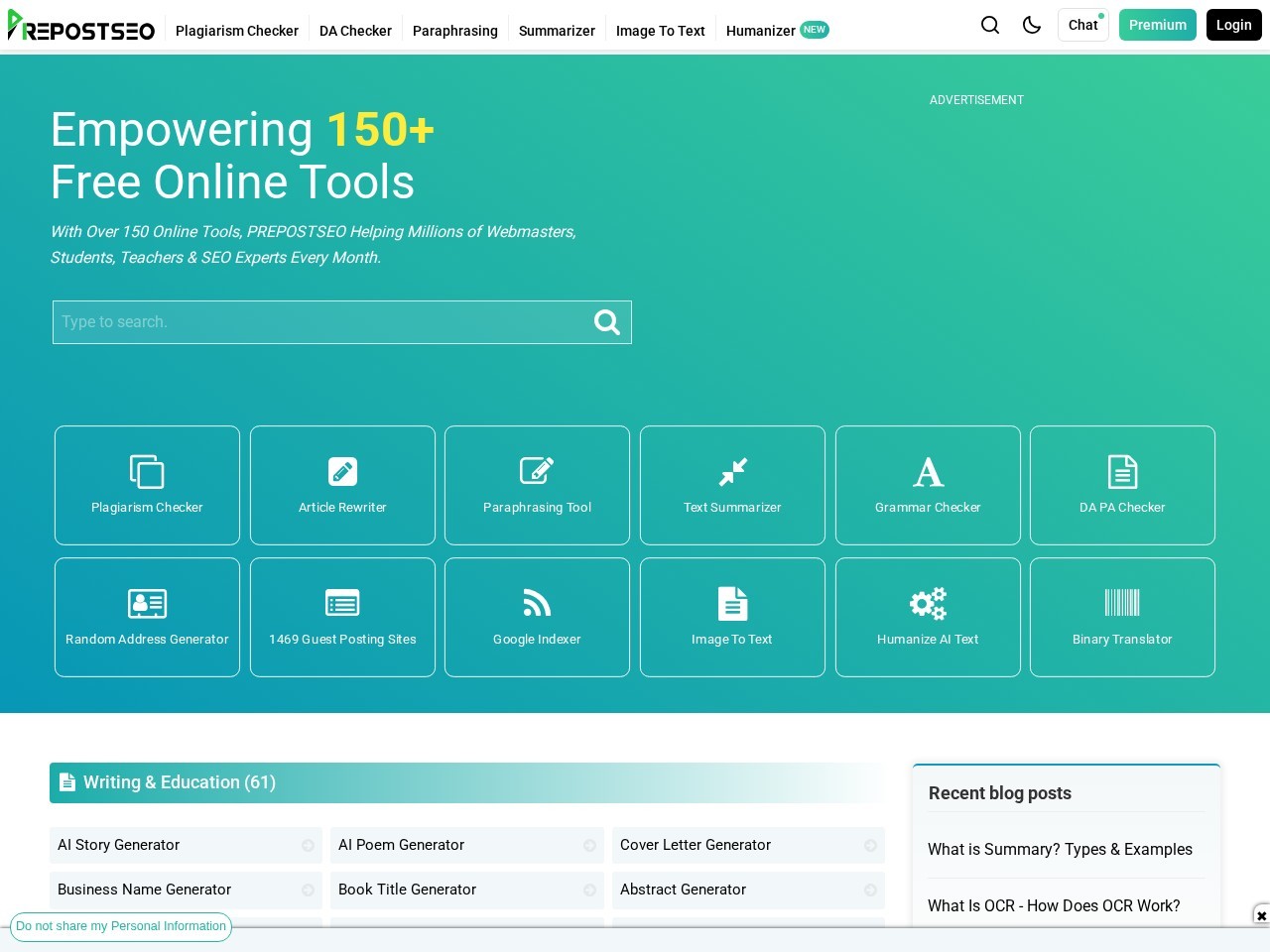The width and height of the screenshot is (1270, 952).
Task: Open the Humanize AI Text gears icon
Action: [928, 603]
